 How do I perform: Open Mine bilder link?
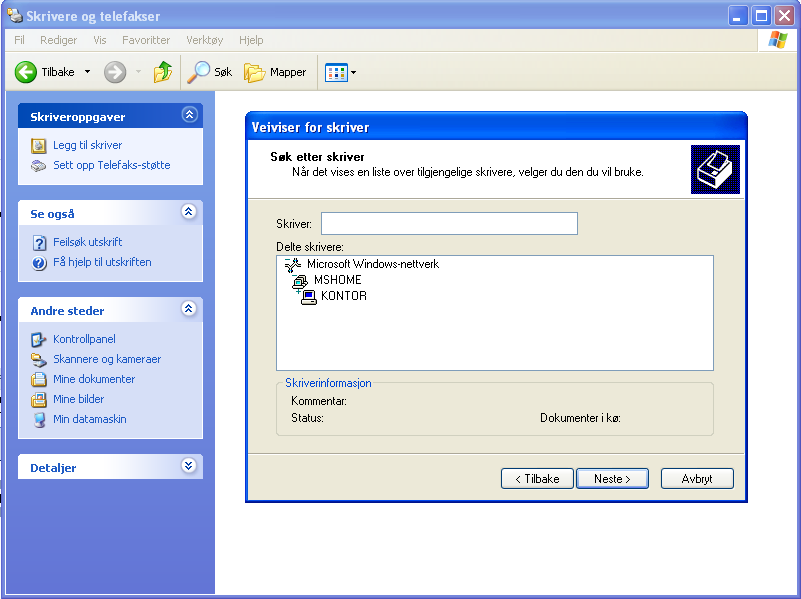pos(79,399)
